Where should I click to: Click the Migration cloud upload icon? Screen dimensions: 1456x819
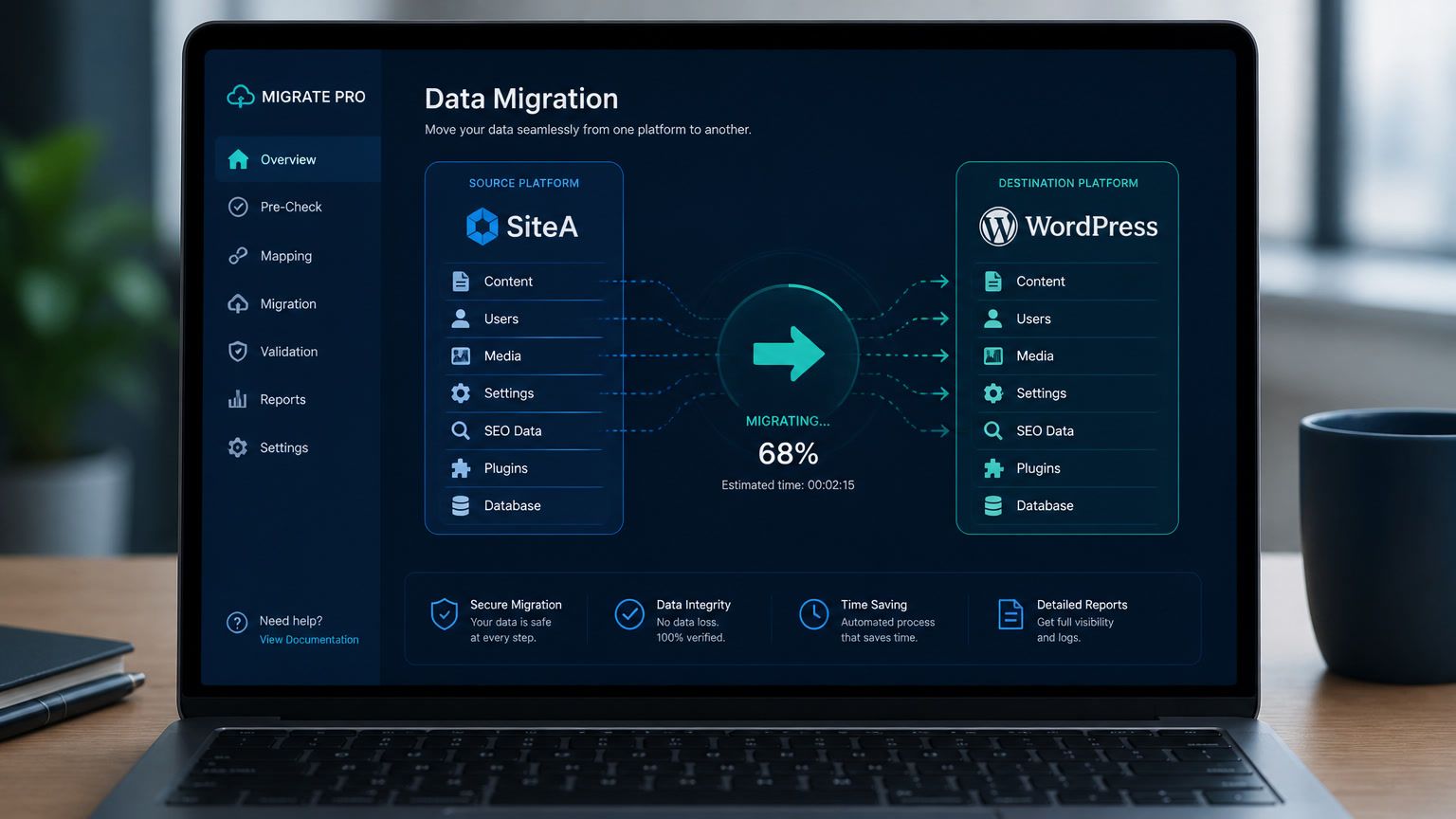(x=238, y=304)
